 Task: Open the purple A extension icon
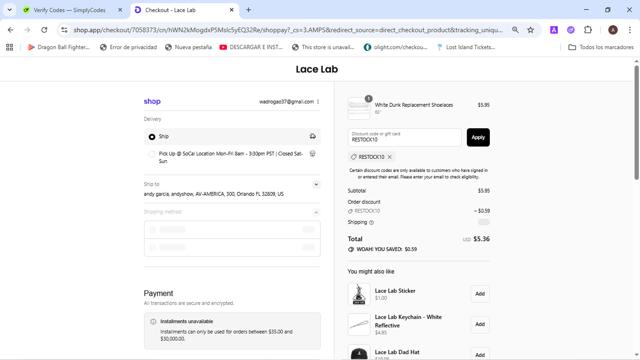(x=554, y=30)
